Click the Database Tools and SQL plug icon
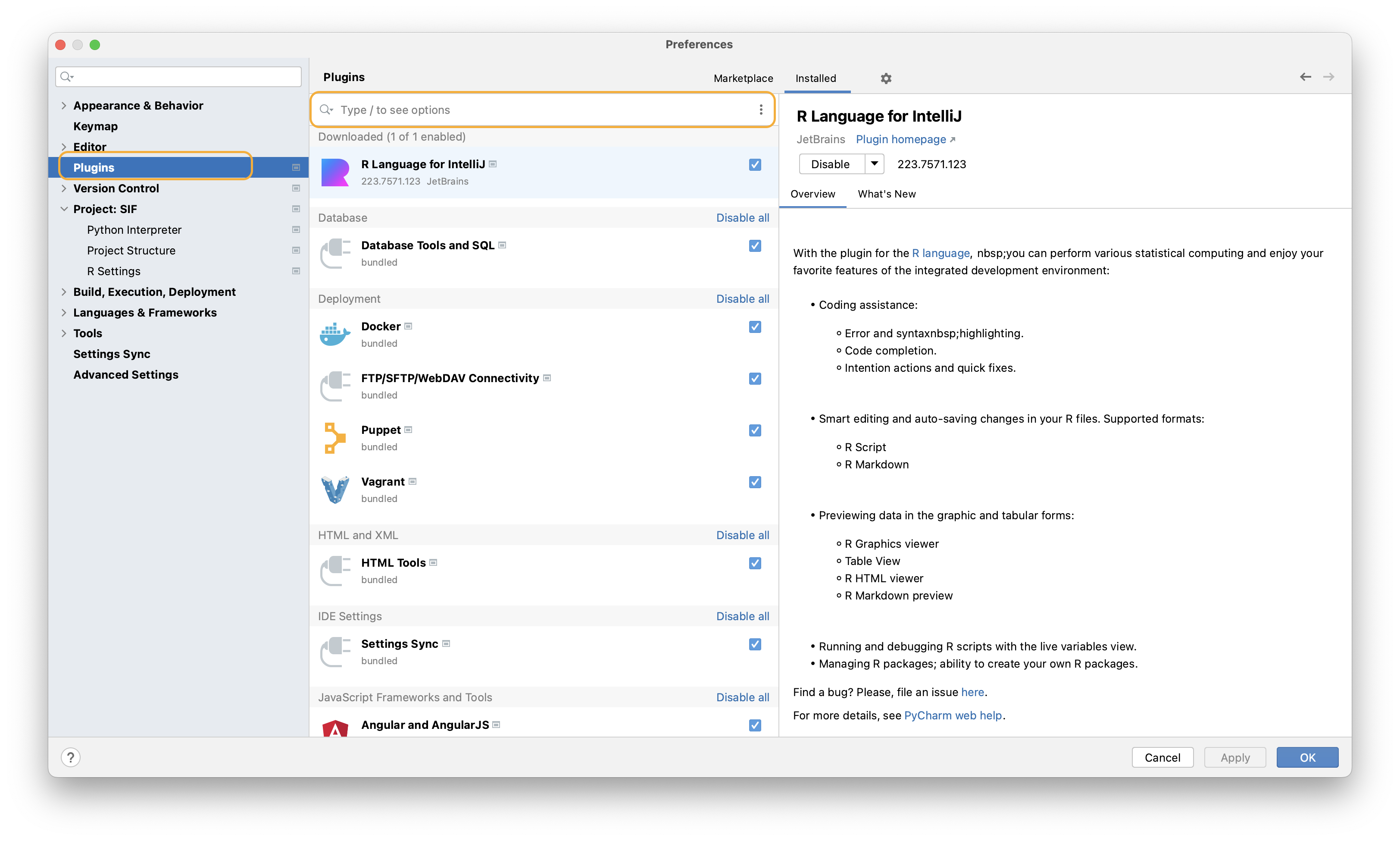Image resolution: width=1400 pixels, height=841 pixels. [335, 253]
